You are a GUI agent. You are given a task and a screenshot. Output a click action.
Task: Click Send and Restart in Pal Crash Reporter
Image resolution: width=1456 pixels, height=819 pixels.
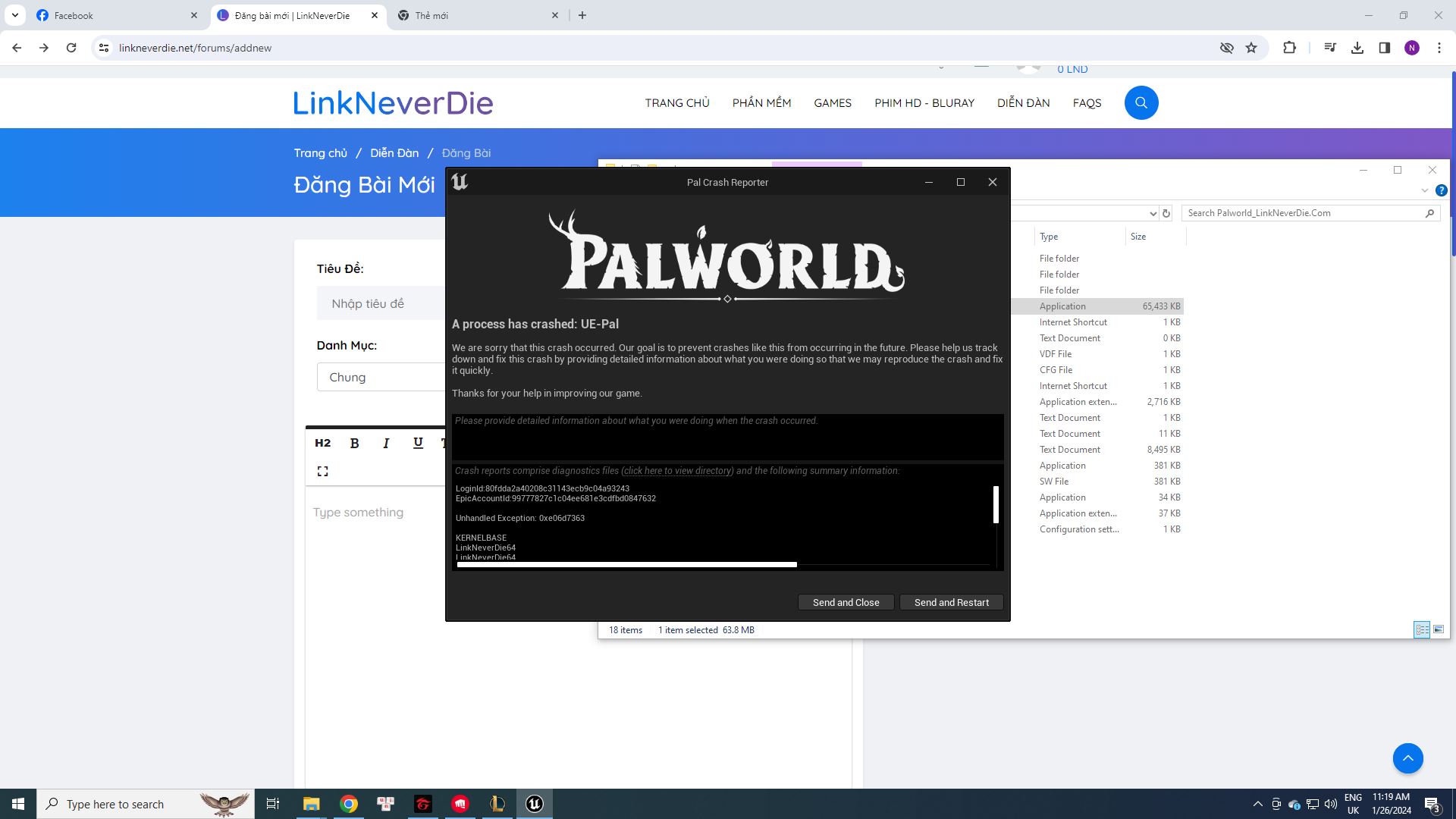(x=951, y=601)
